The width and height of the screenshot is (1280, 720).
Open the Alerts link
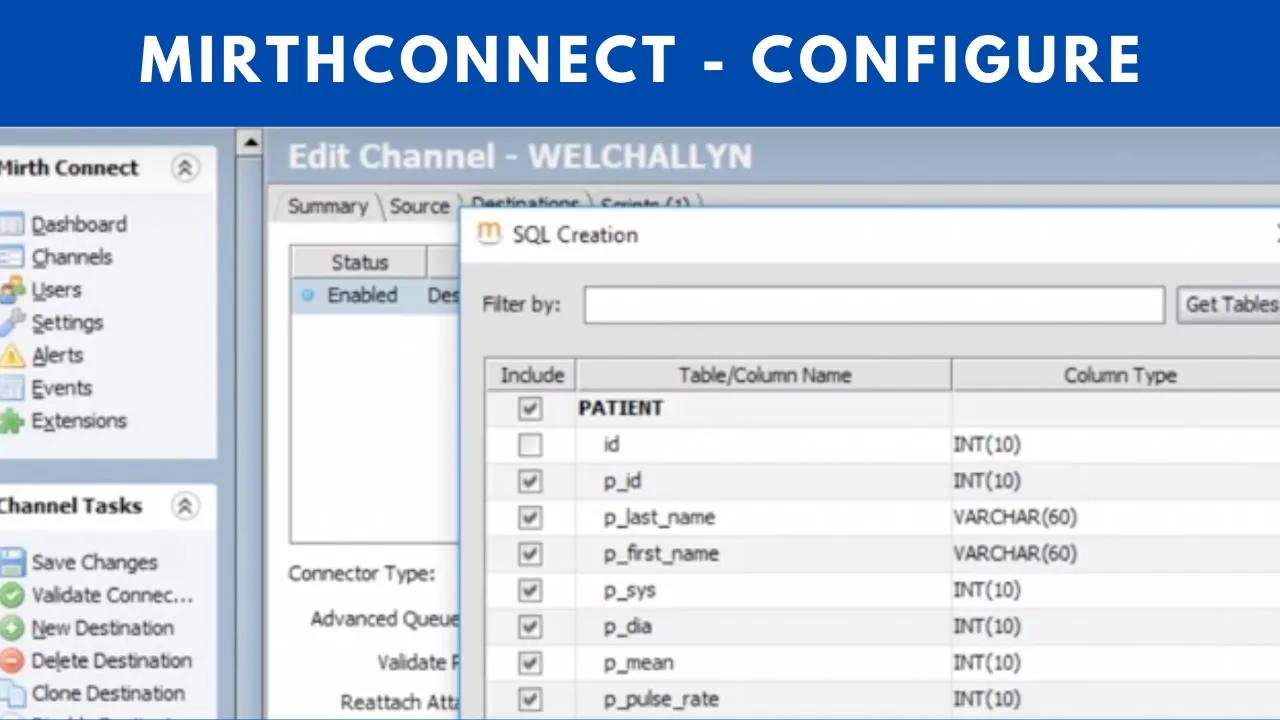[x=57, y=355]
